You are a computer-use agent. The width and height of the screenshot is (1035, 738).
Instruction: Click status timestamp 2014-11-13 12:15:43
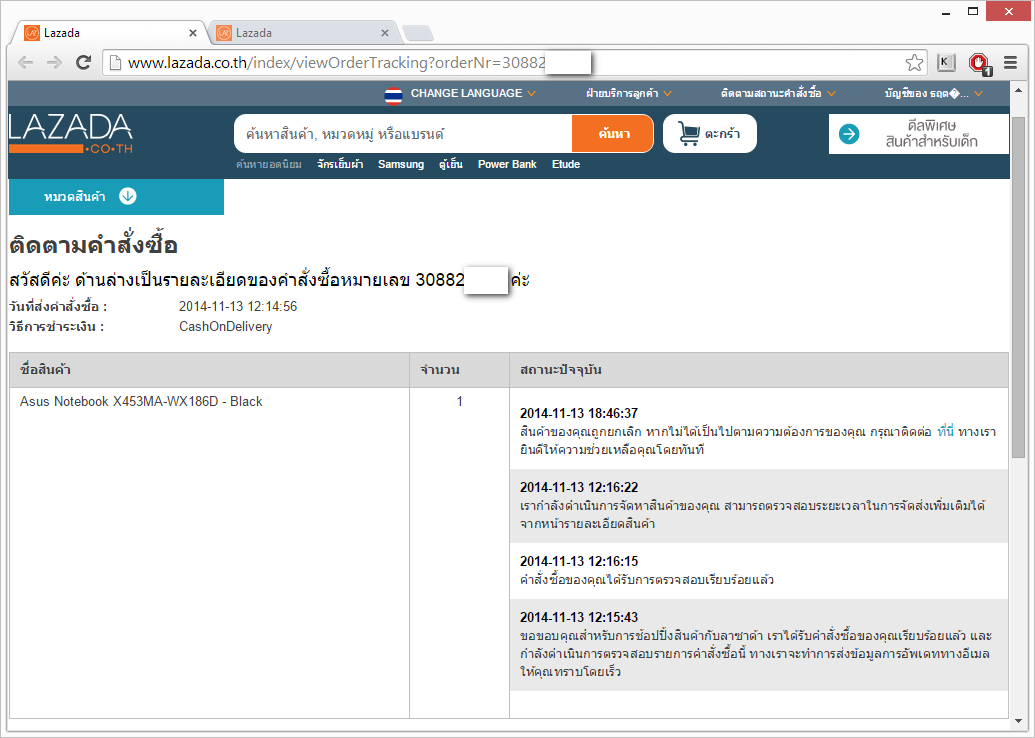coord(579,617)
